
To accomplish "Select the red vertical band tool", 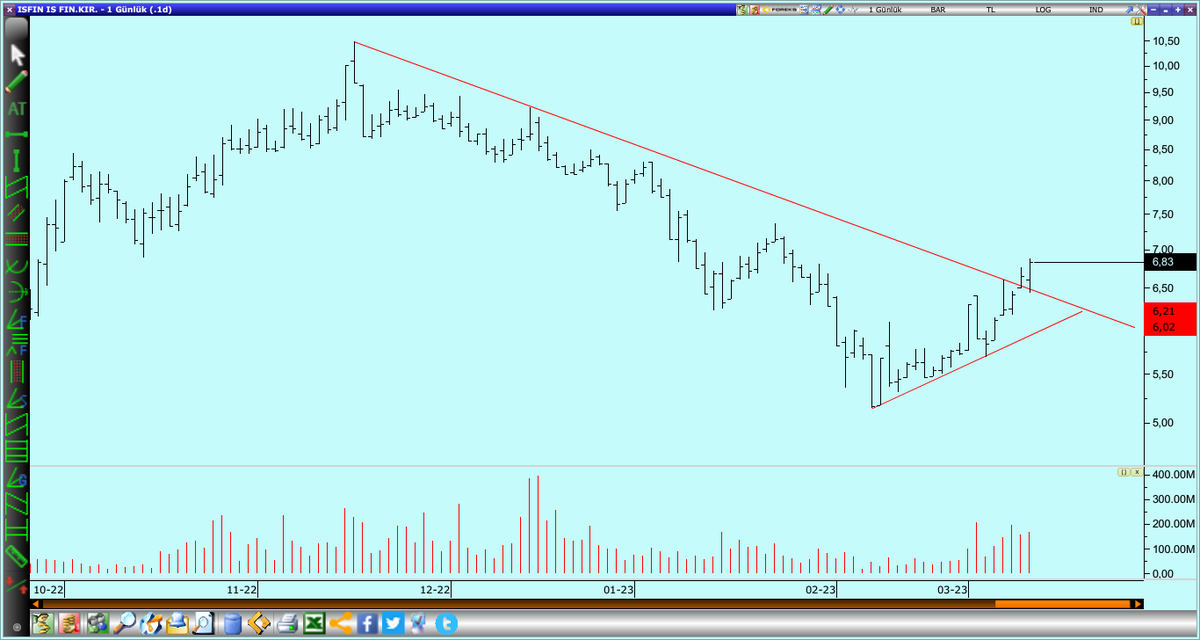I will point(17,371).
